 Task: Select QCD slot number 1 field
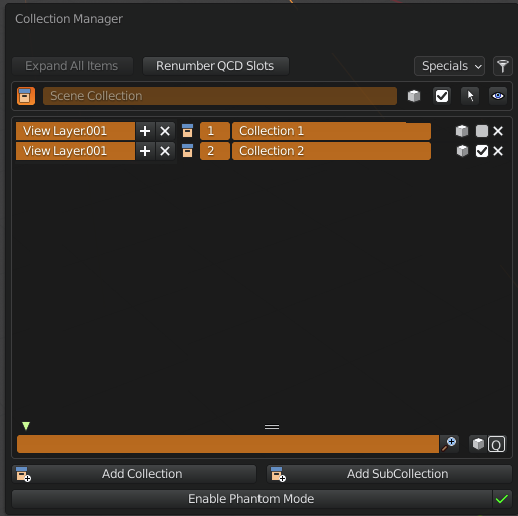pos(215,131)
